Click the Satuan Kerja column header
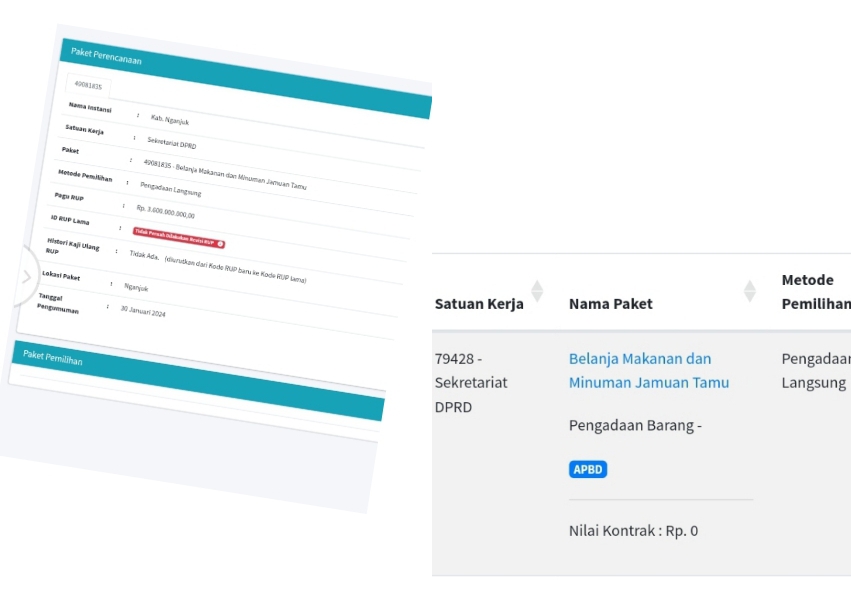 click(x=479, y=304)
